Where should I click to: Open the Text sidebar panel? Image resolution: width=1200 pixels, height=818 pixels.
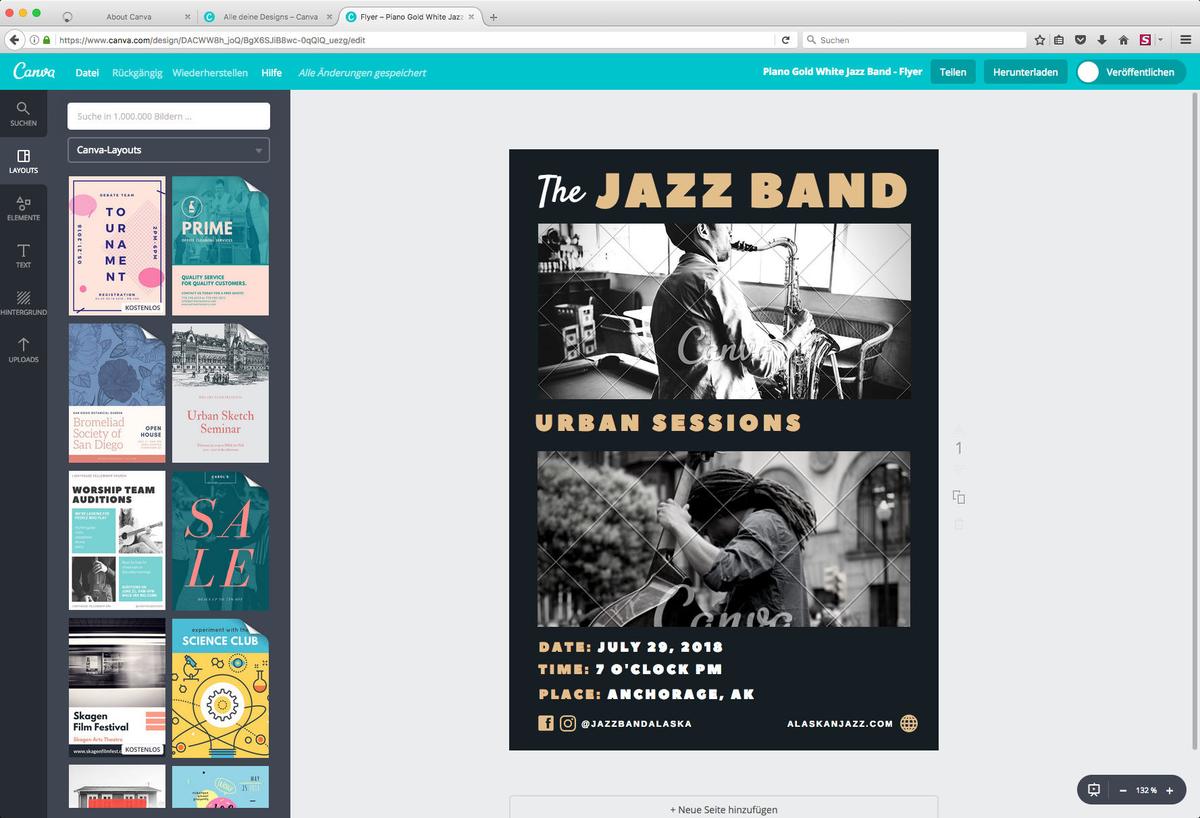23,256
